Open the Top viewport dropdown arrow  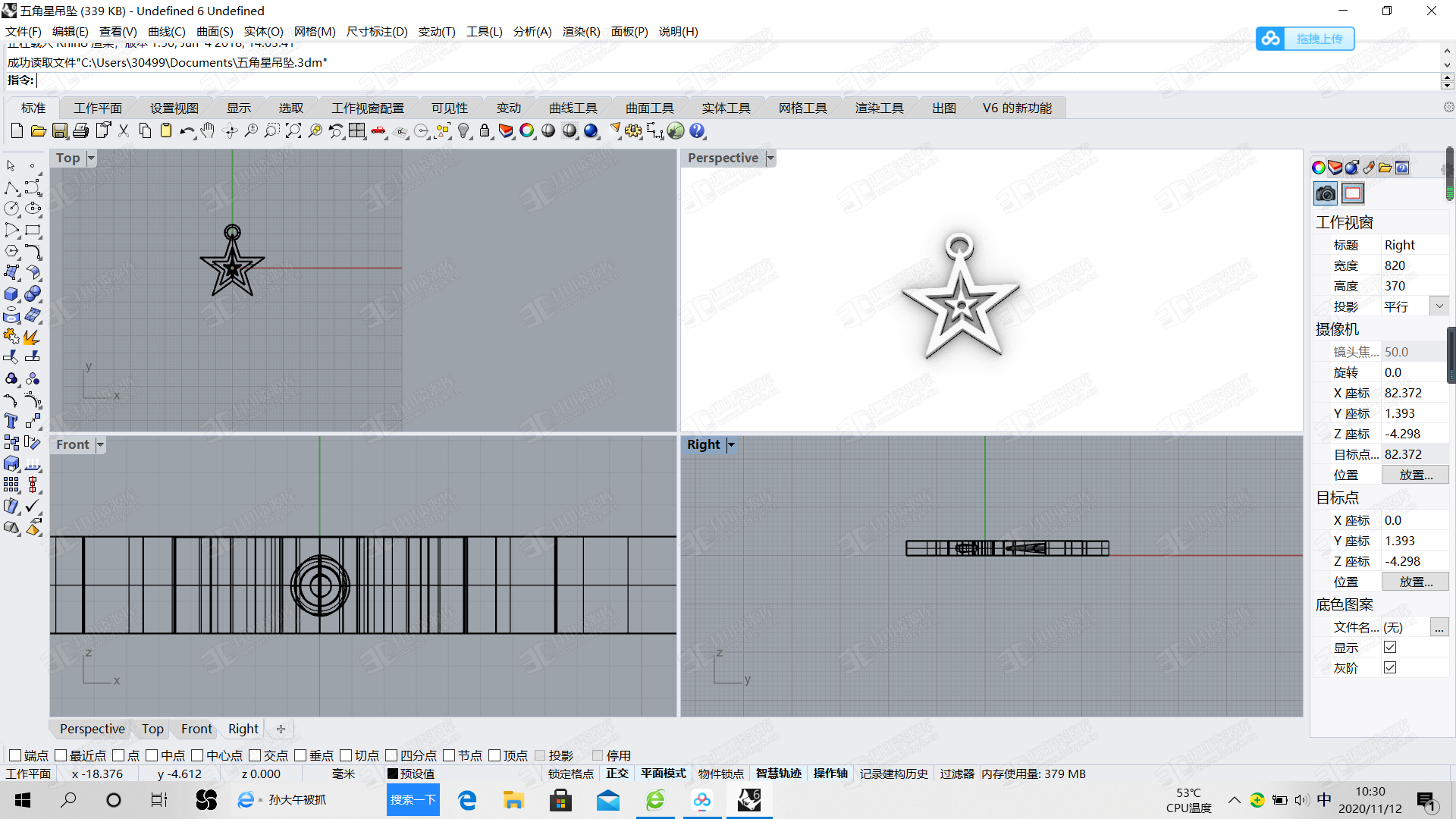point(91,158)
